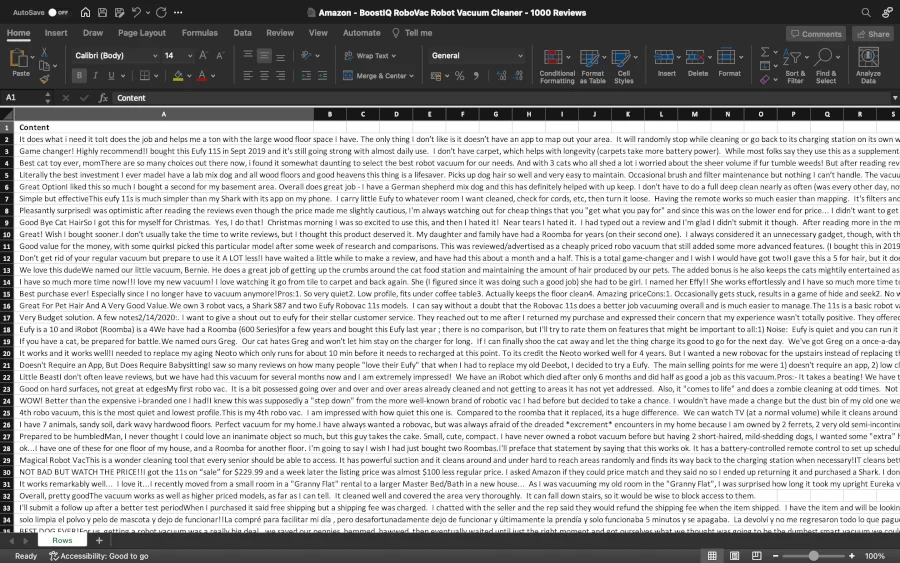Add a new sheet with the plus button
900x563 pixels.
[99, 540]
